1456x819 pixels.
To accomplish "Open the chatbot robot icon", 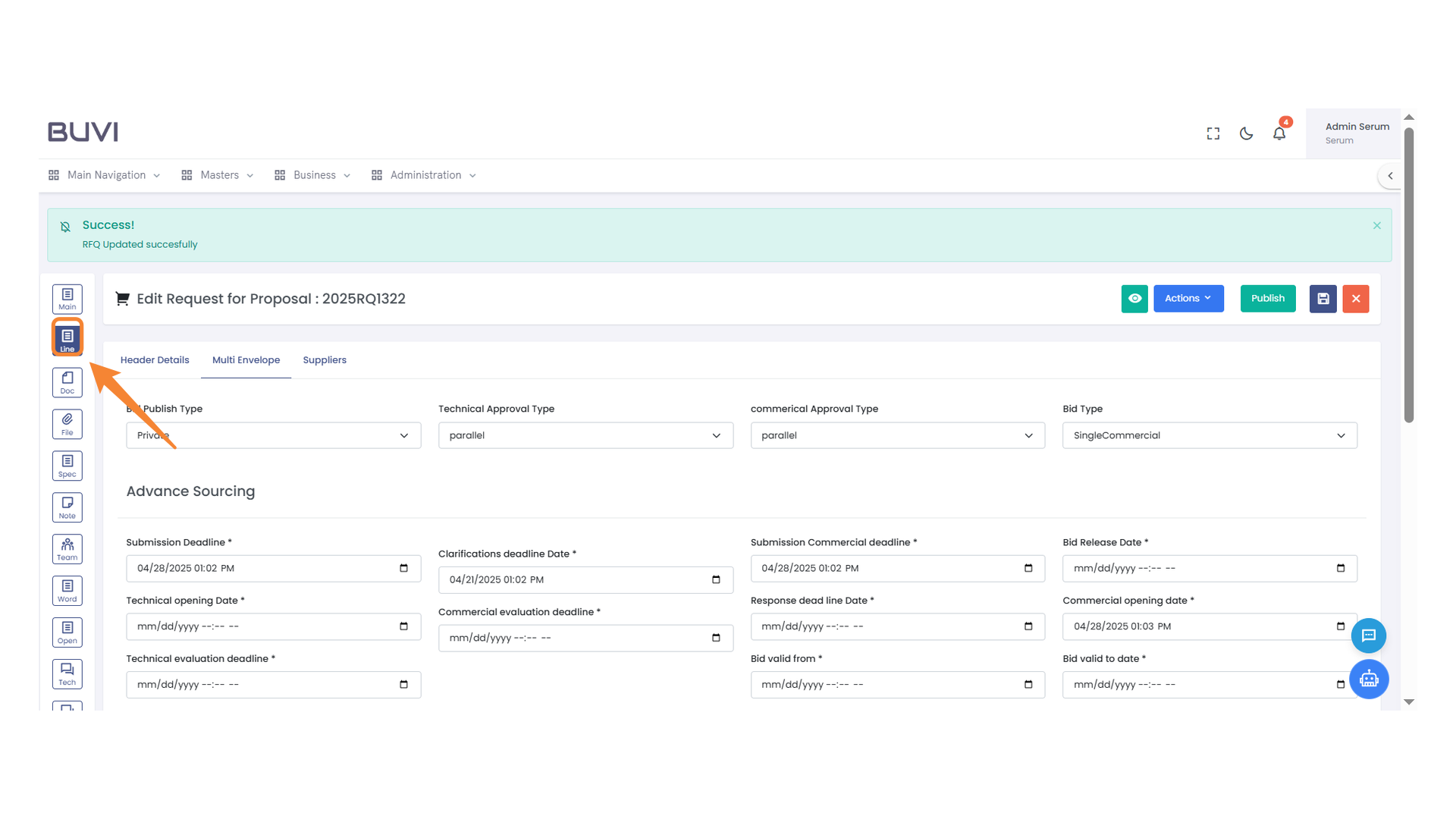I will tap(1369, 679).
